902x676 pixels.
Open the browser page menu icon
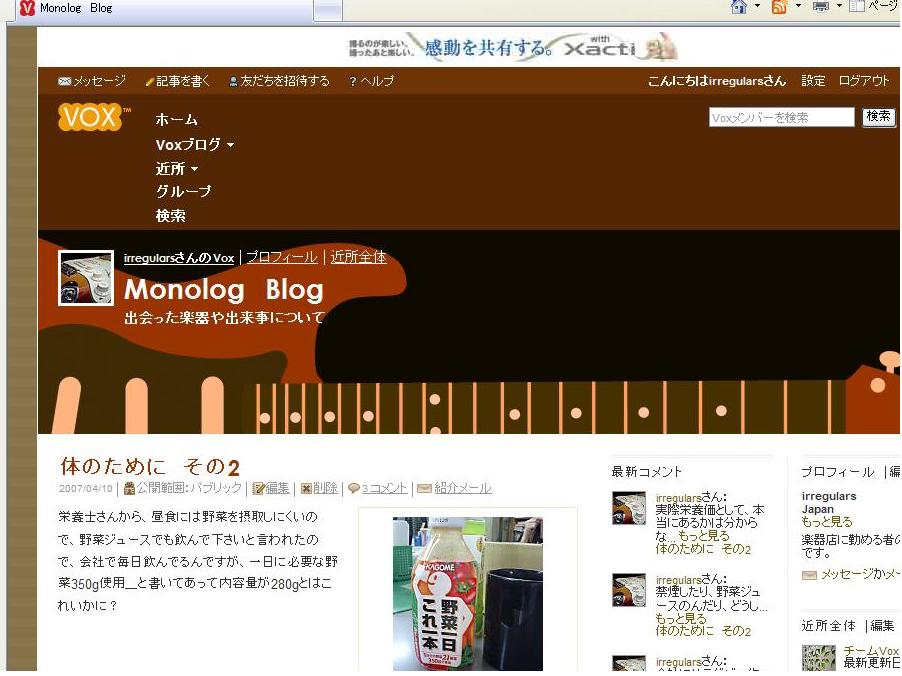pos(857,7)
